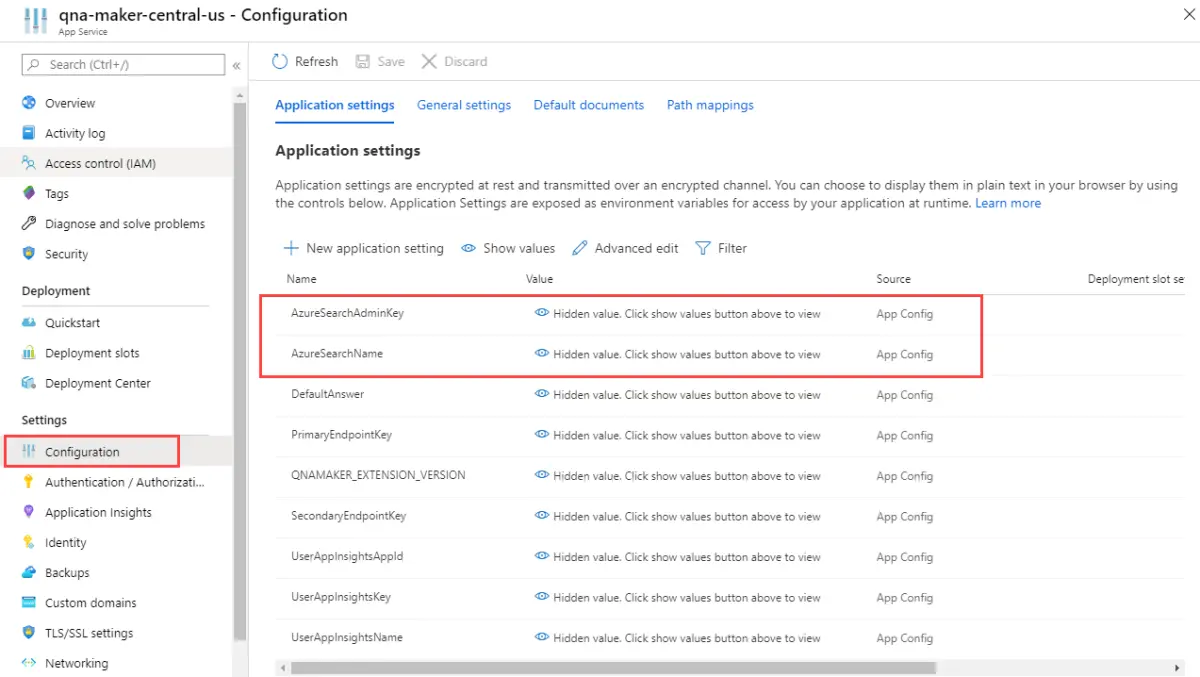Click the Advanced edit pencil icon
The image size is (1200, 677).
point(580,248)
